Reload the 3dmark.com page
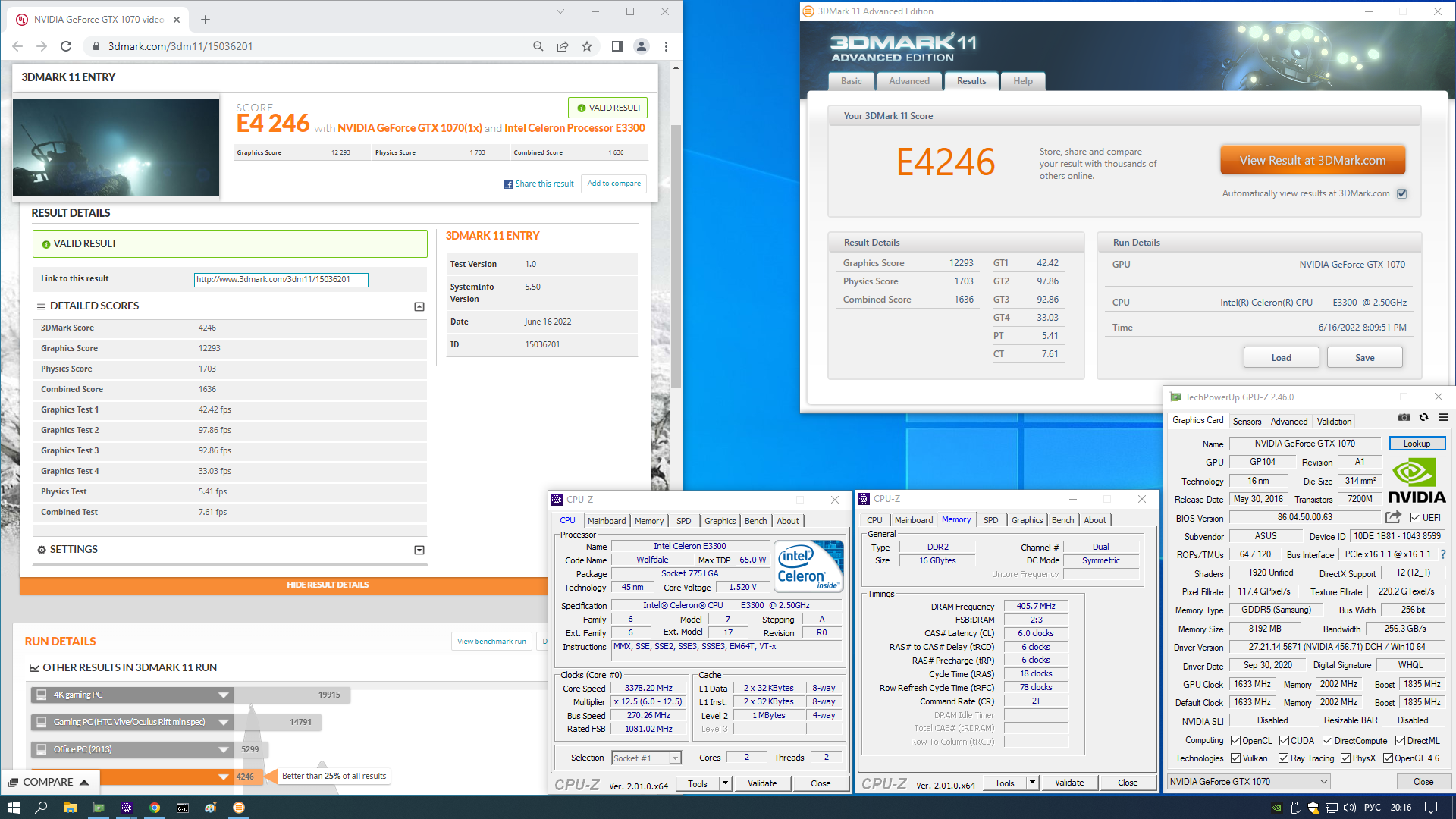 [x=66, y=46]
